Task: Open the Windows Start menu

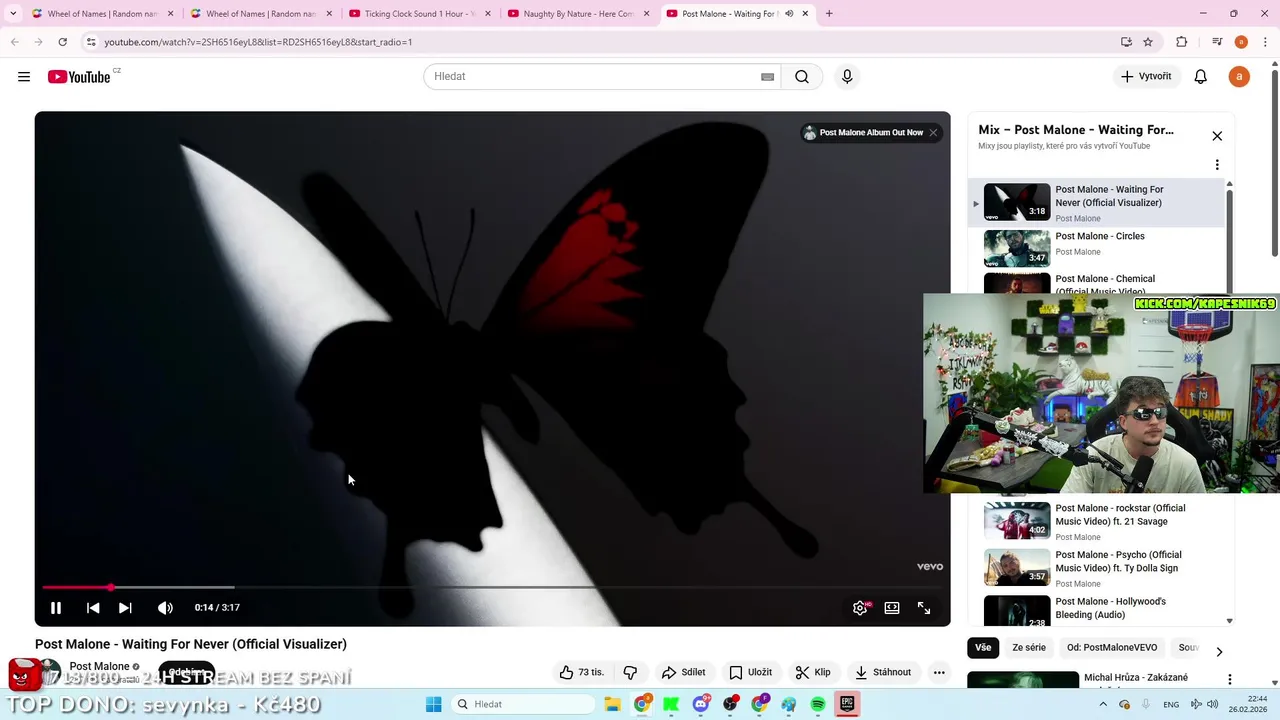Action: pyautogui.click(x=433, y=704)
